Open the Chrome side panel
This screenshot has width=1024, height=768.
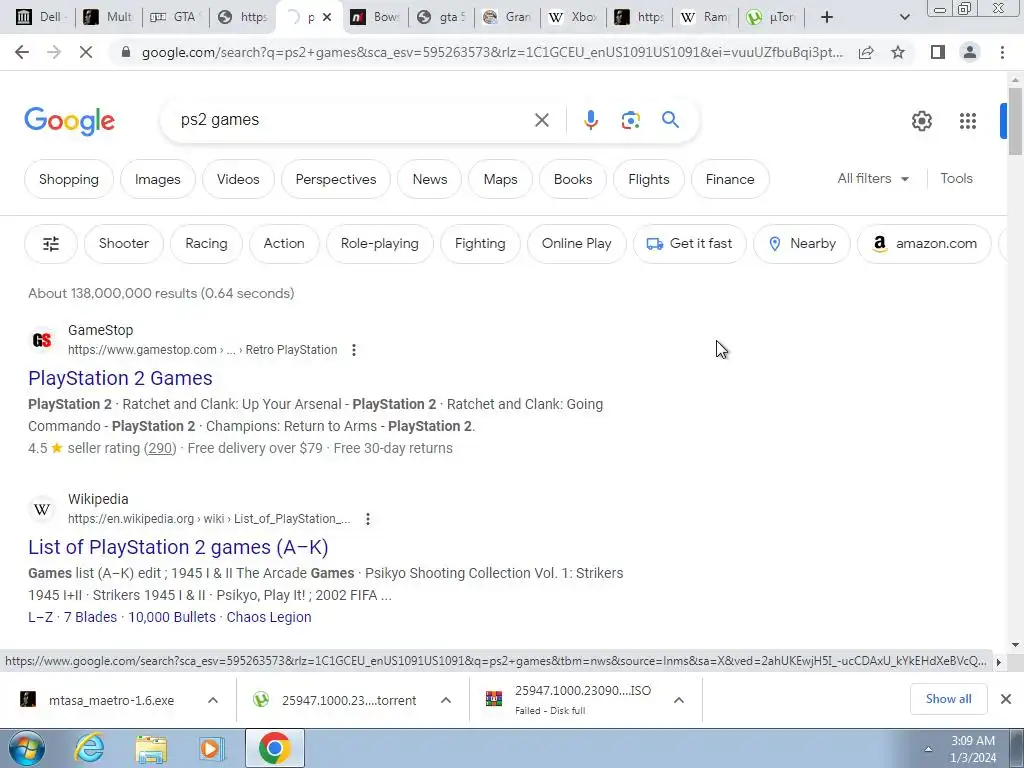point(938,52)
